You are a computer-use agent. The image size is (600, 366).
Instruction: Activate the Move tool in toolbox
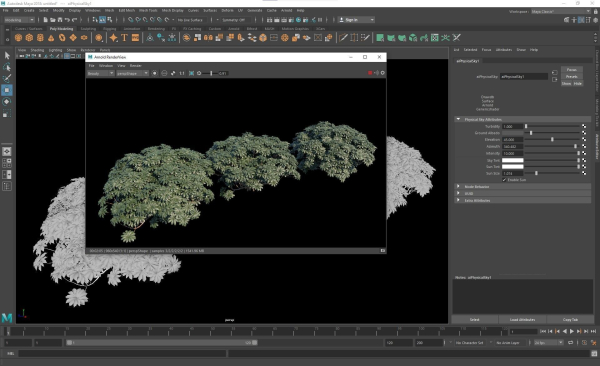coord(7,90)
